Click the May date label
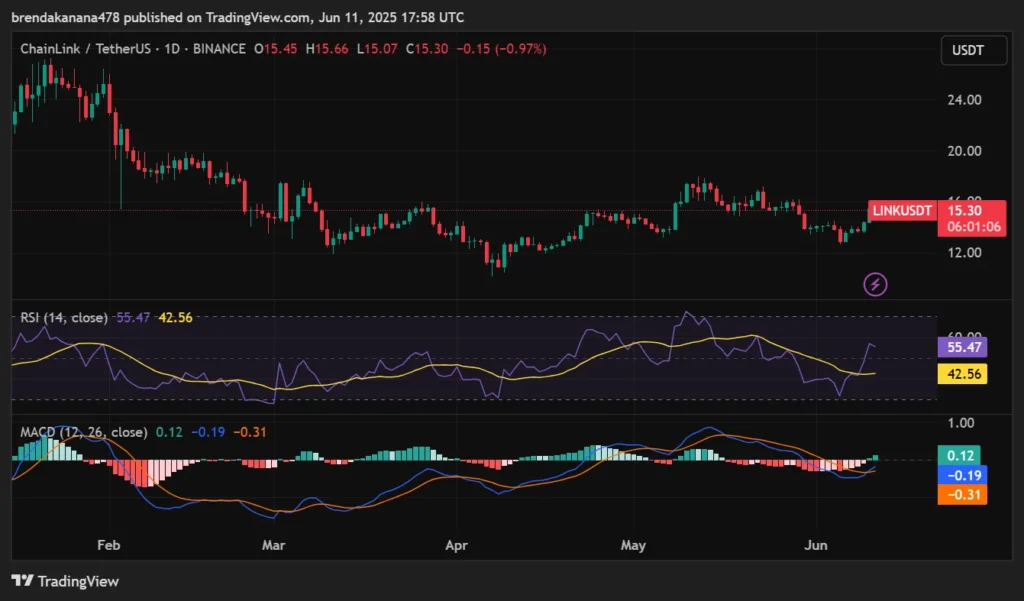The width and height of the screenshot is (1024, 601). point(633,545)
